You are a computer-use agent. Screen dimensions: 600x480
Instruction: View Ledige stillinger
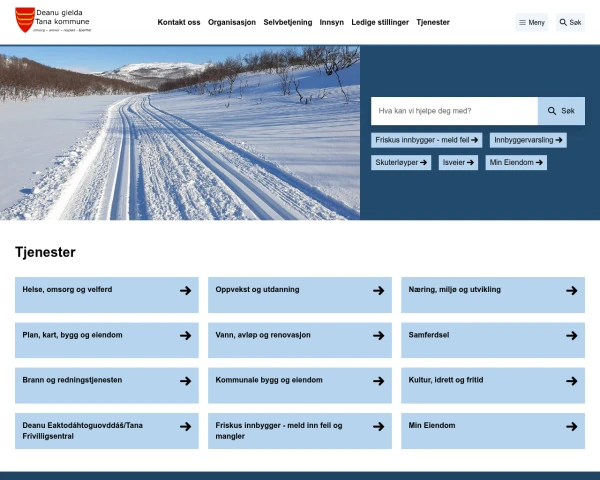point(380,22)
